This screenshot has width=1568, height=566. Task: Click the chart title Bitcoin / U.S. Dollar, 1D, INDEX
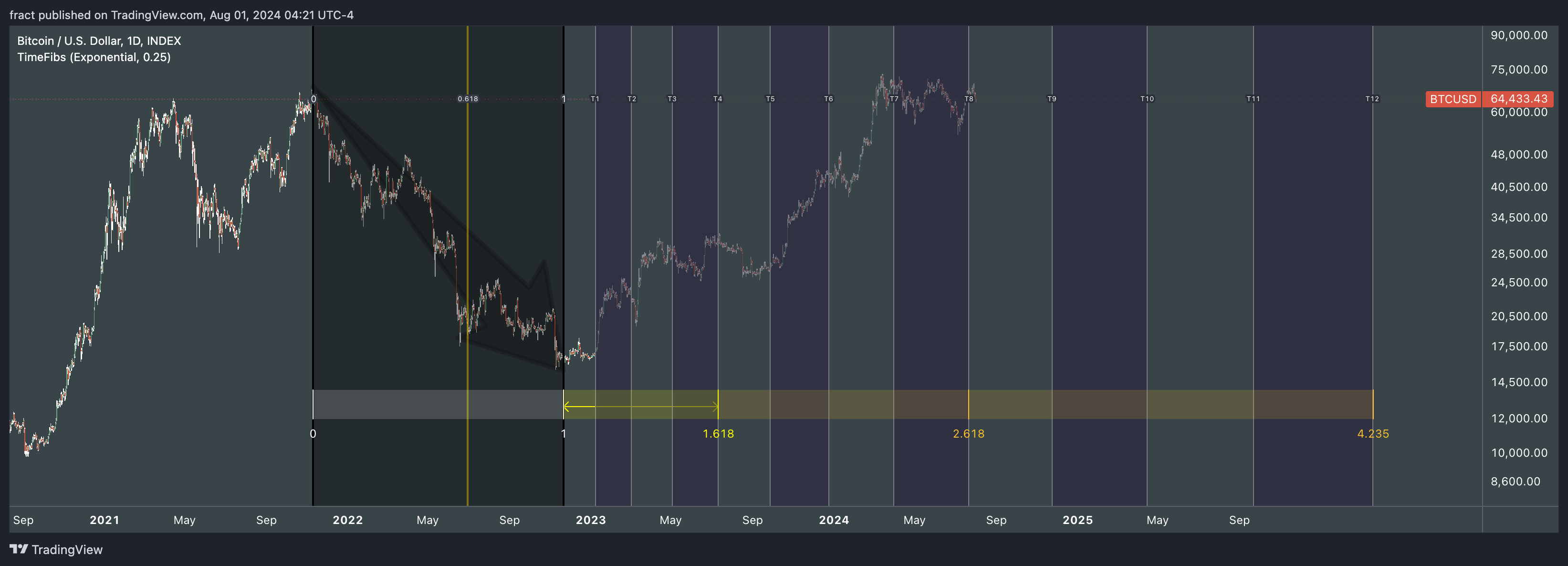(99, 41)
